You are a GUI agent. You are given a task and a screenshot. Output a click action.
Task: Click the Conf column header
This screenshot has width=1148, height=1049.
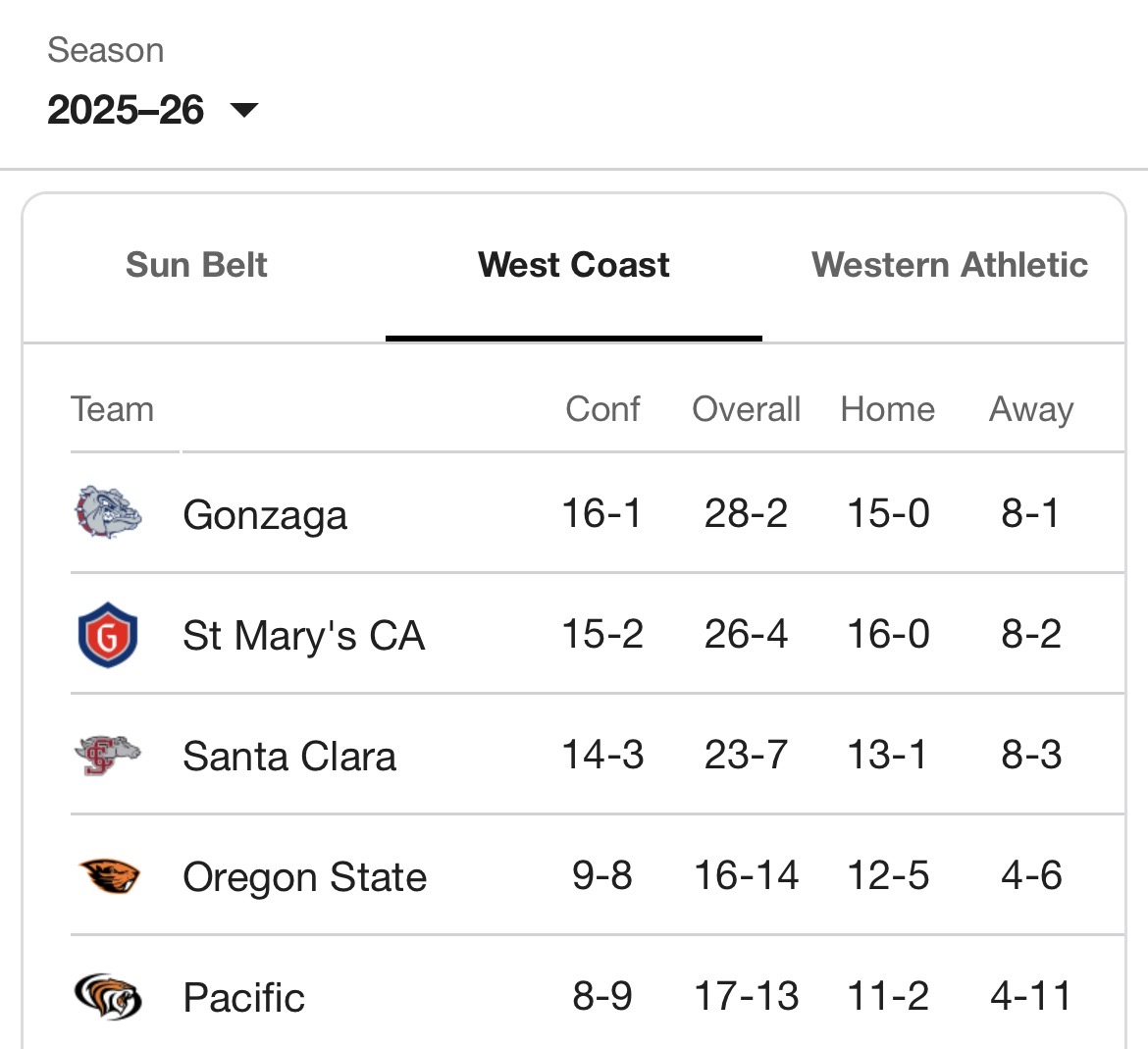602,409
